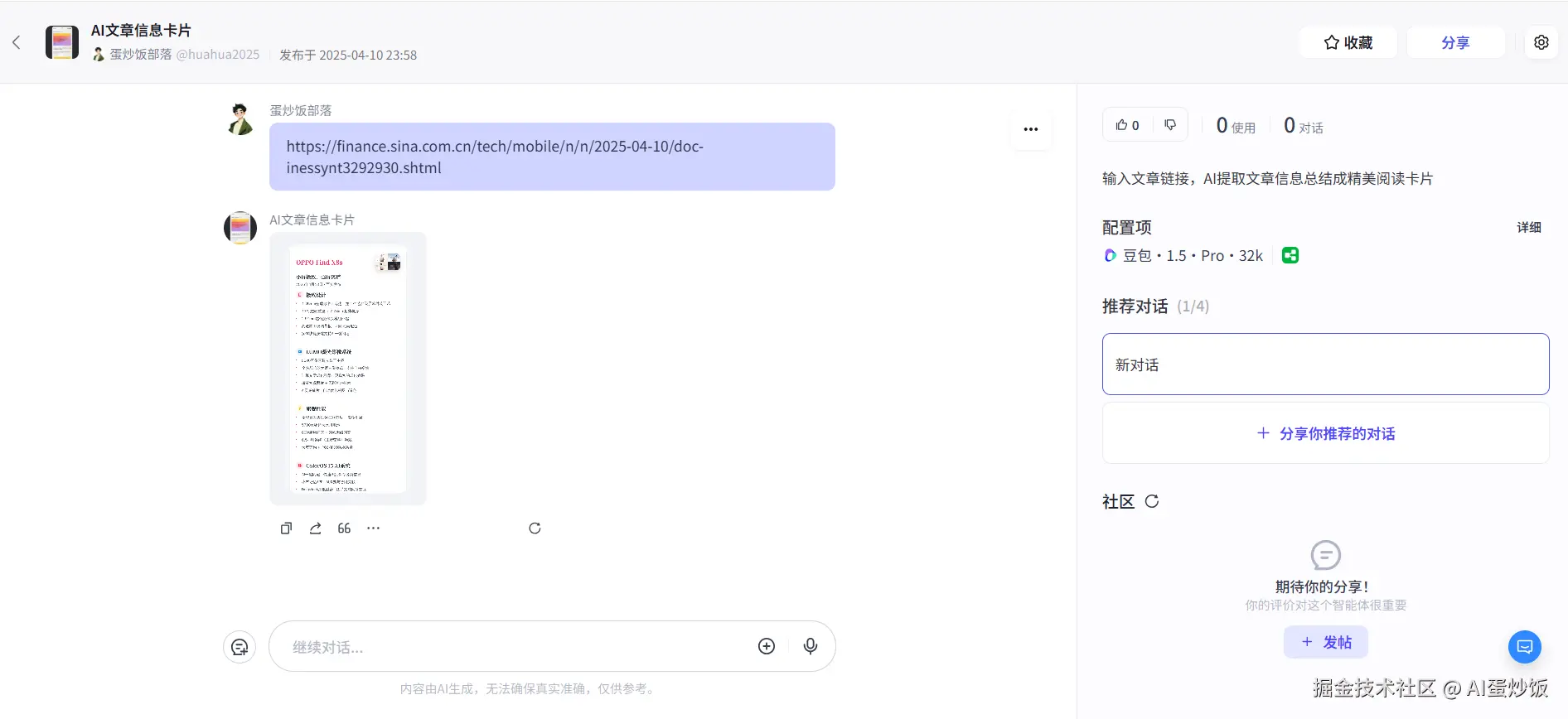Open the 详细 configuration details link

tap(1529, 227)
